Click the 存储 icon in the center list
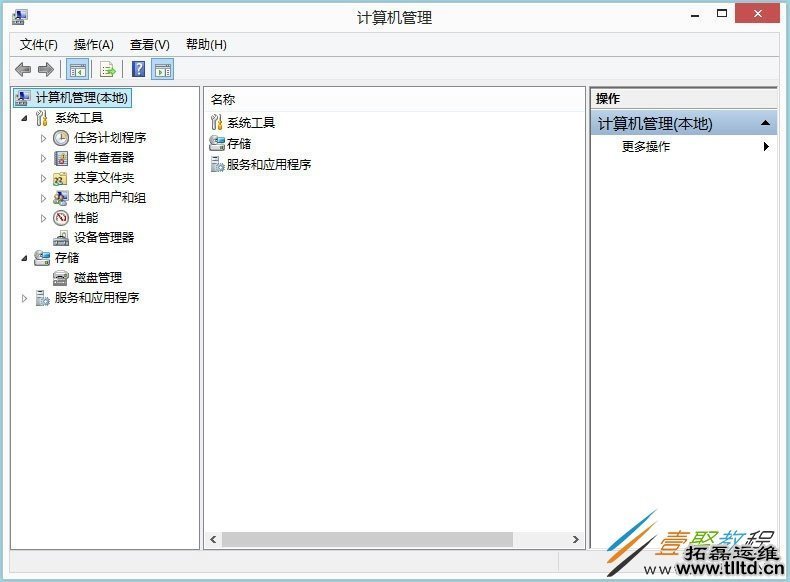790x582 pixels. [217, 144]
